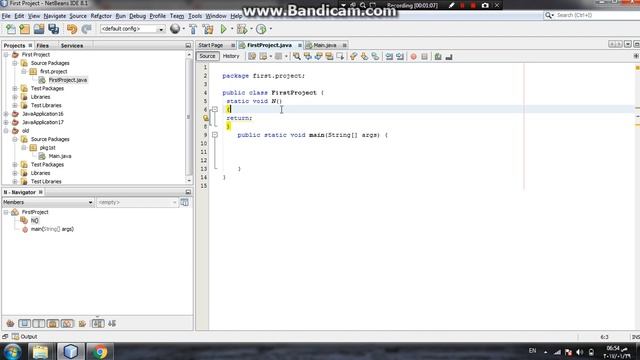Open the Refactor menu
640x360 pixels.
point(101,16)
